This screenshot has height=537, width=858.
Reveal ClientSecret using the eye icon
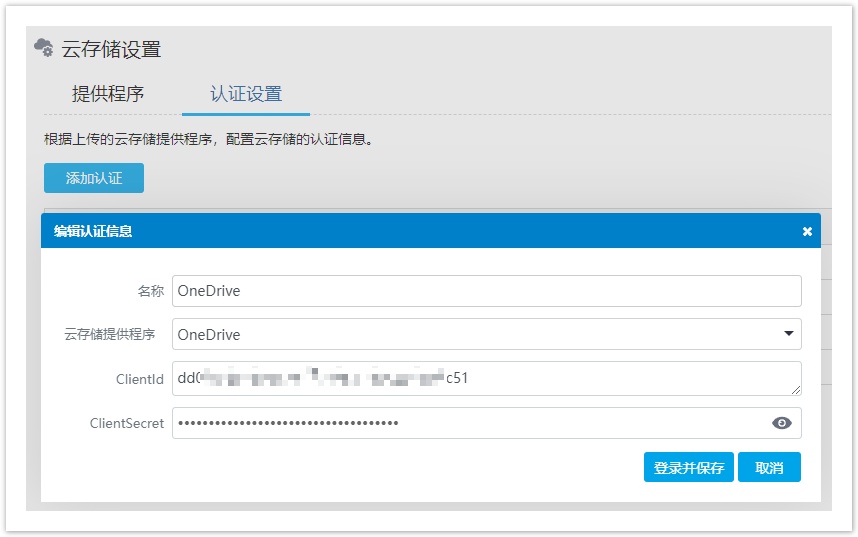point(781,423)
